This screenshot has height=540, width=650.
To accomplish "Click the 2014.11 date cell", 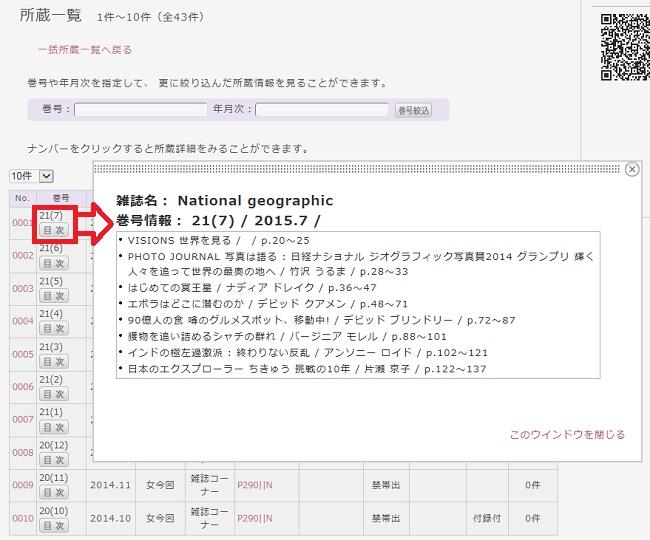I will 110,485.
